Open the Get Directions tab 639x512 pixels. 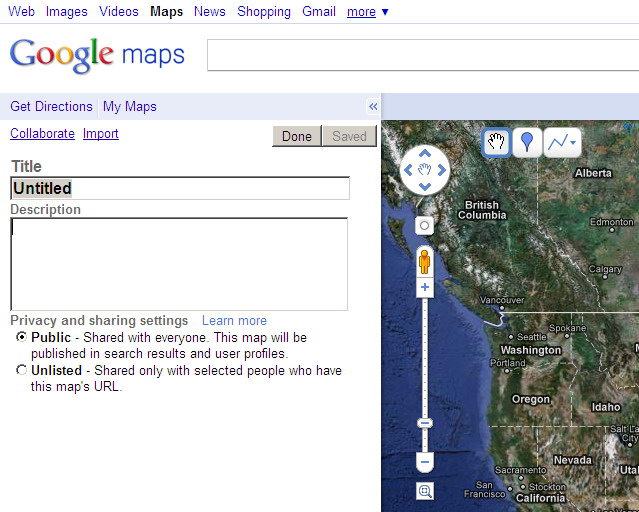pos(51,107)
